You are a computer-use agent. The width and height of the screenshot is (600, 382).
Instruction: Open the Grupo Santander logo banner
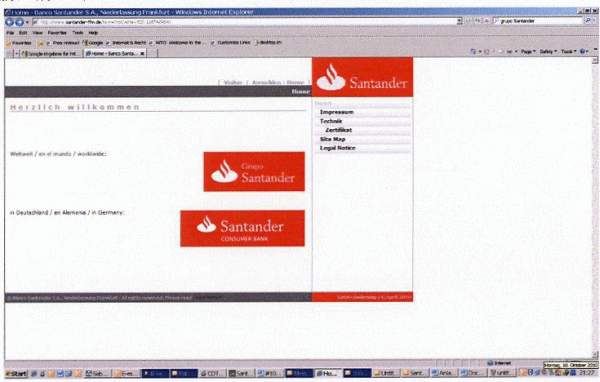254,171
